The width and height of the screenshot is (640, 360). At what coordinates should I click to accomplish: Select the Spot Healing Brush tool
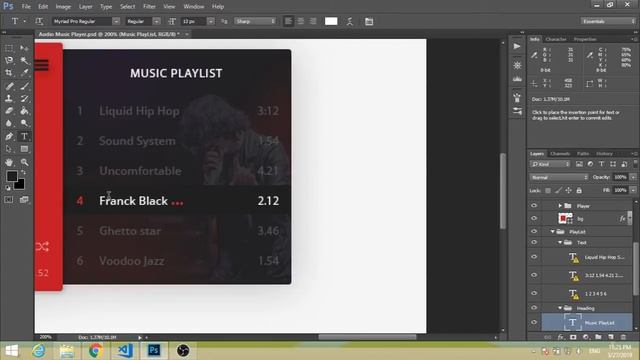click(x=9, y=86)
